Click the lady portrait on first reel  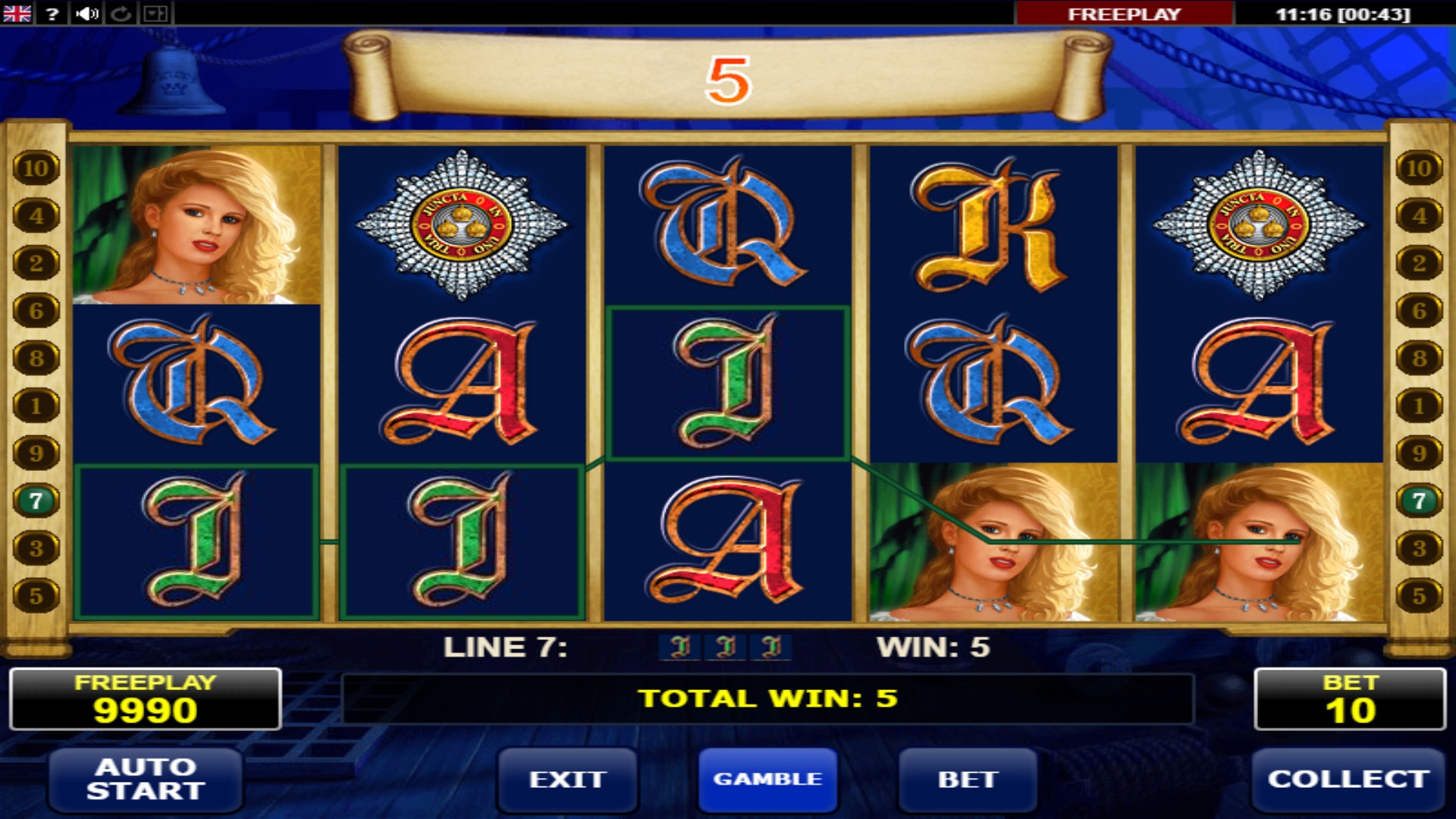tap(197, 225)
